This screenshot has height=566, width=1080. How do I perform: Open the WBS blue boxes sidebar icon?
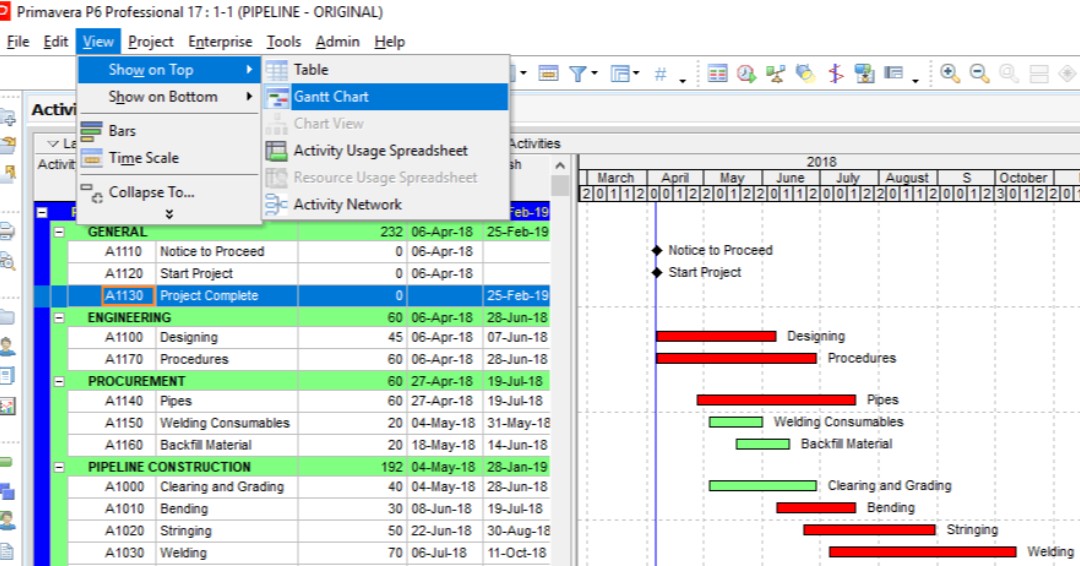point(7,491)
